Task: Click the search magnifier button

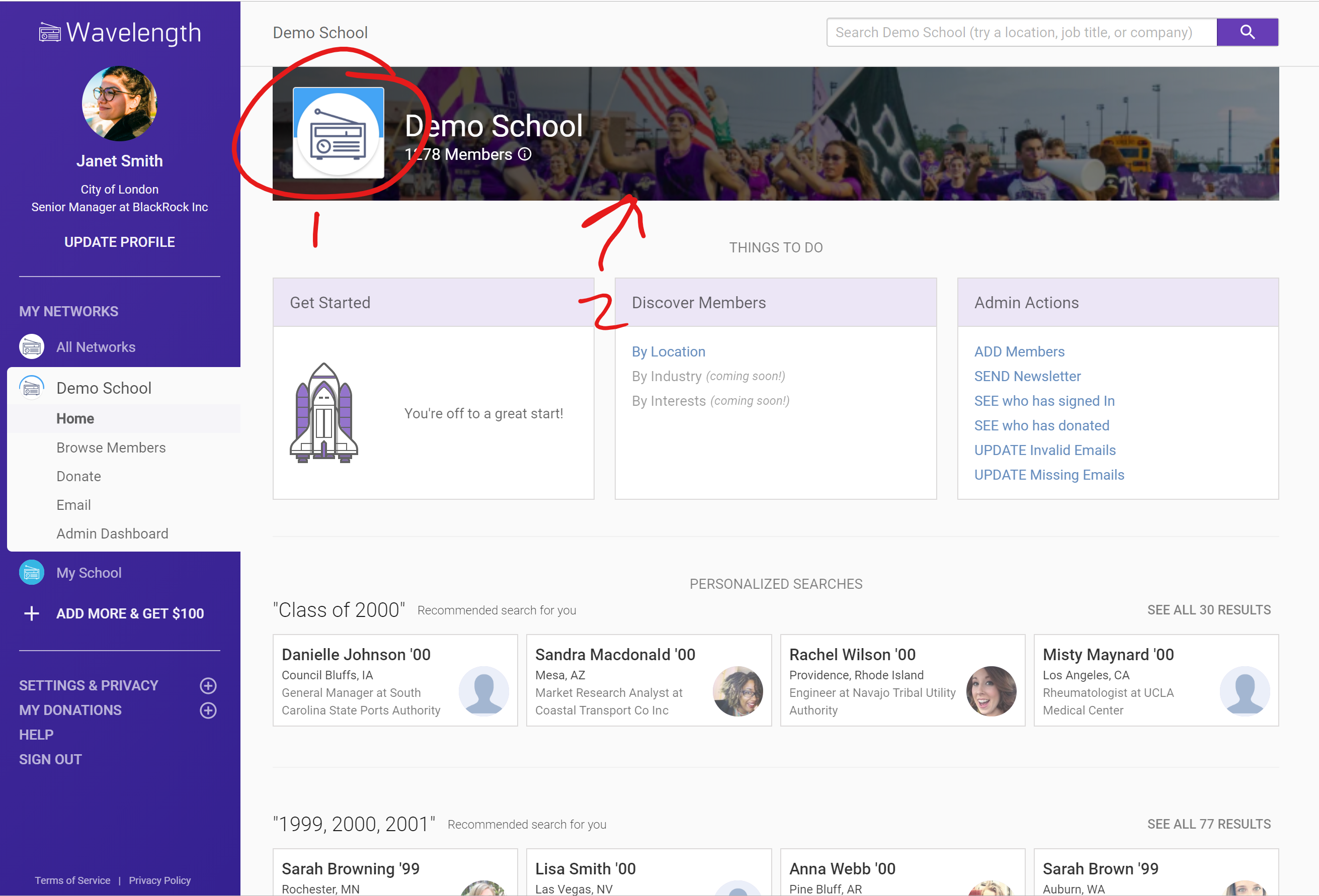Action: [x=1247, y=32]
